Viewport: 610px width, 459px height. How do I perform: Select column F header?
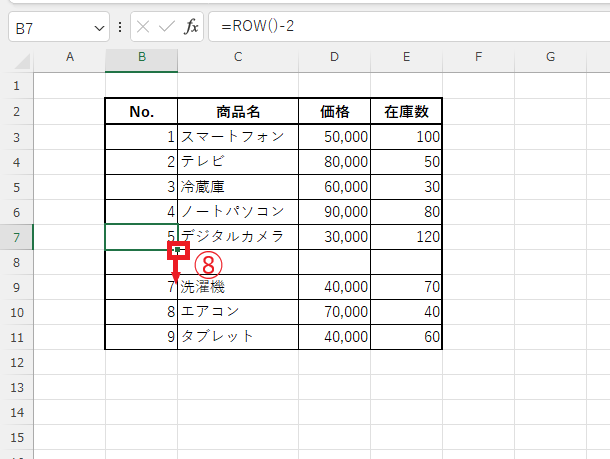click(x=479, y=57)
